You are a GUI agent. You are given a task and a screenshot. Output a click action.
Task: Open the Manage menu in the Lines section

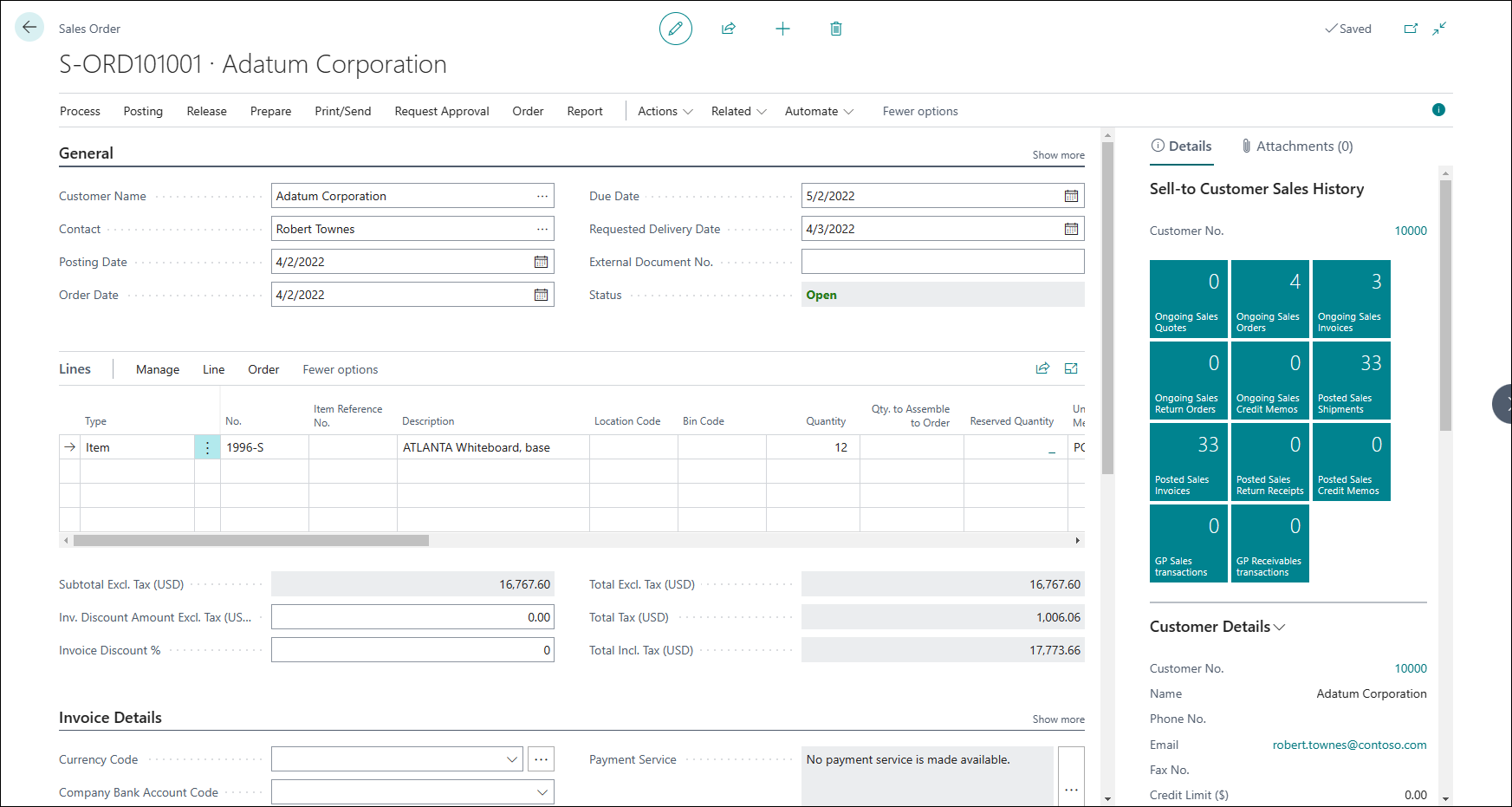coord(158,369)
